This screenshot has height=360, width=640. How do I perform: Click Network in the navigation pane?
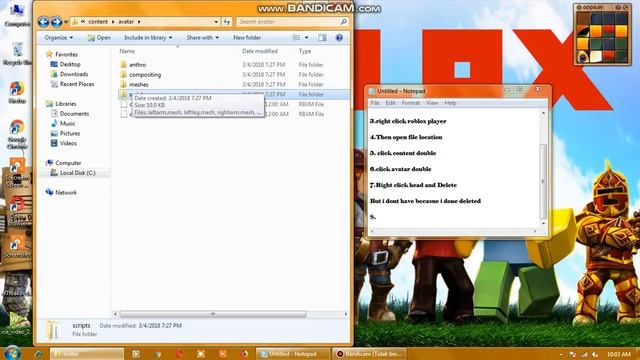(x=66, y=192)
